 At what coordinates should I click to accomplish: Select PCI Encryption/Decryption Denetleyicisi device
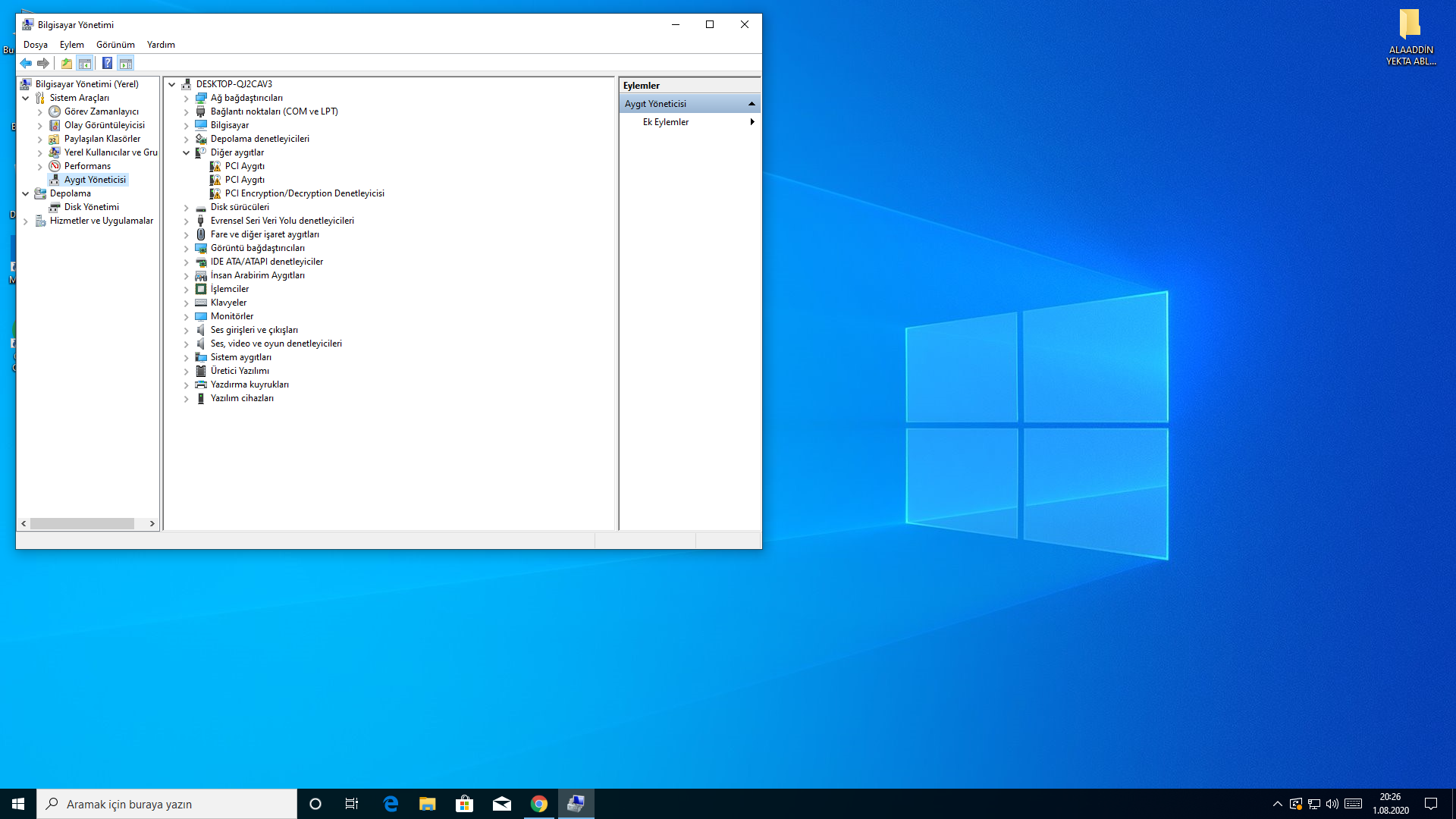point(304,193)
